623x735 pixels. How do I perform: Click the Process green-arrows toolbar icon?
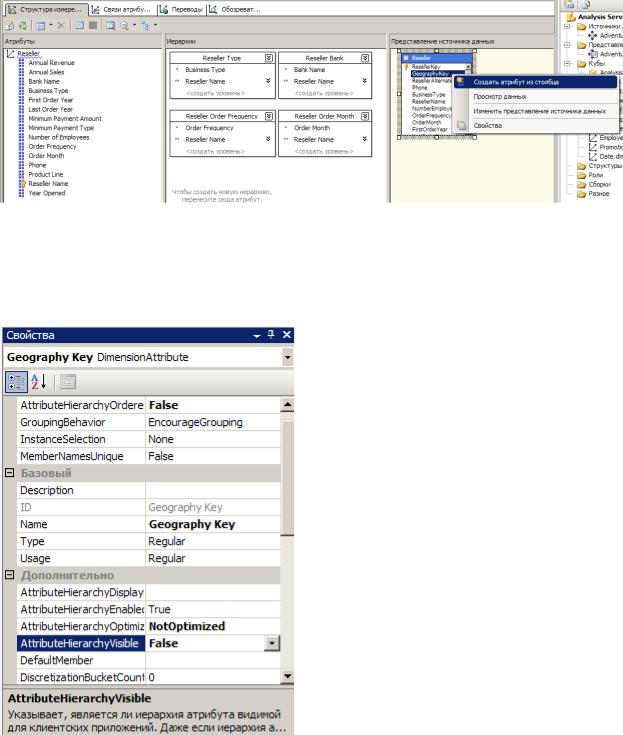click(22, 26)
